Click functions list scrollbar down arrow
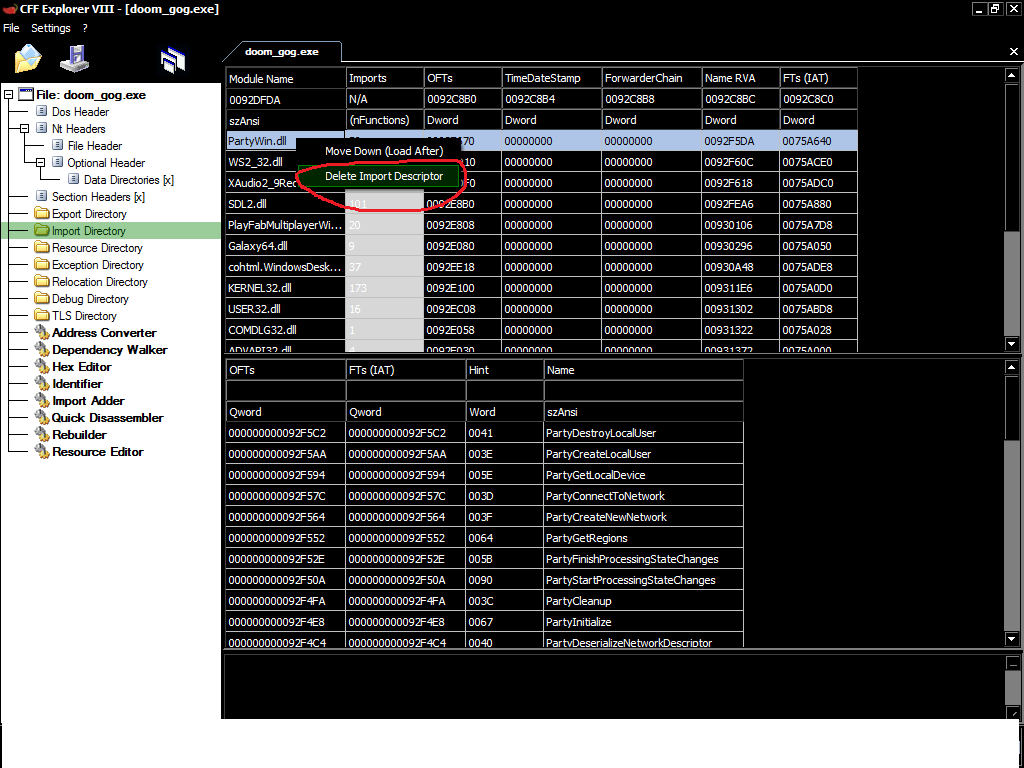The width and height of the screenshot is (1024, 768). click(1012, 639)
